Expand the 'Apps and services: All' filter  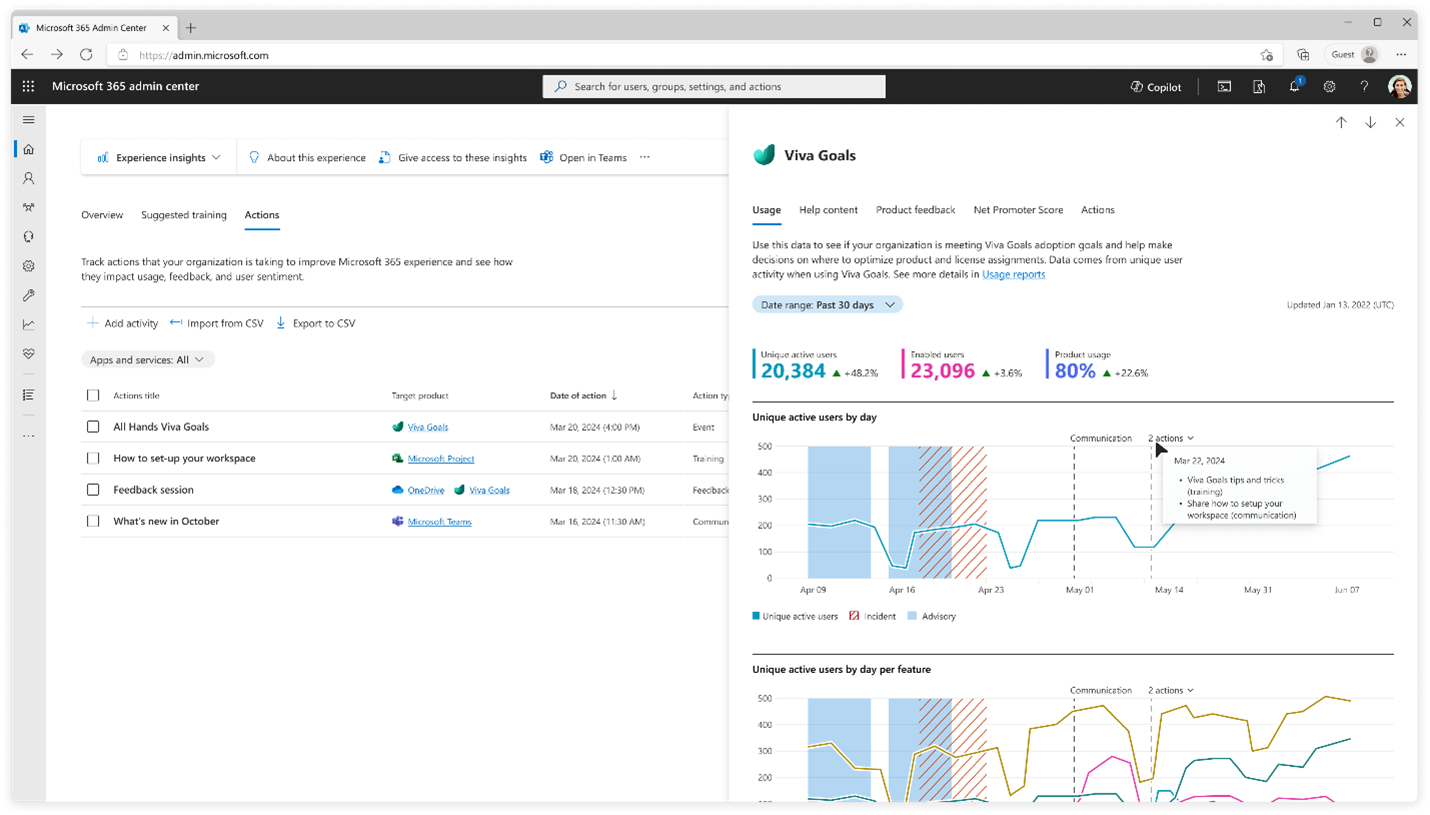pos(147,359)
